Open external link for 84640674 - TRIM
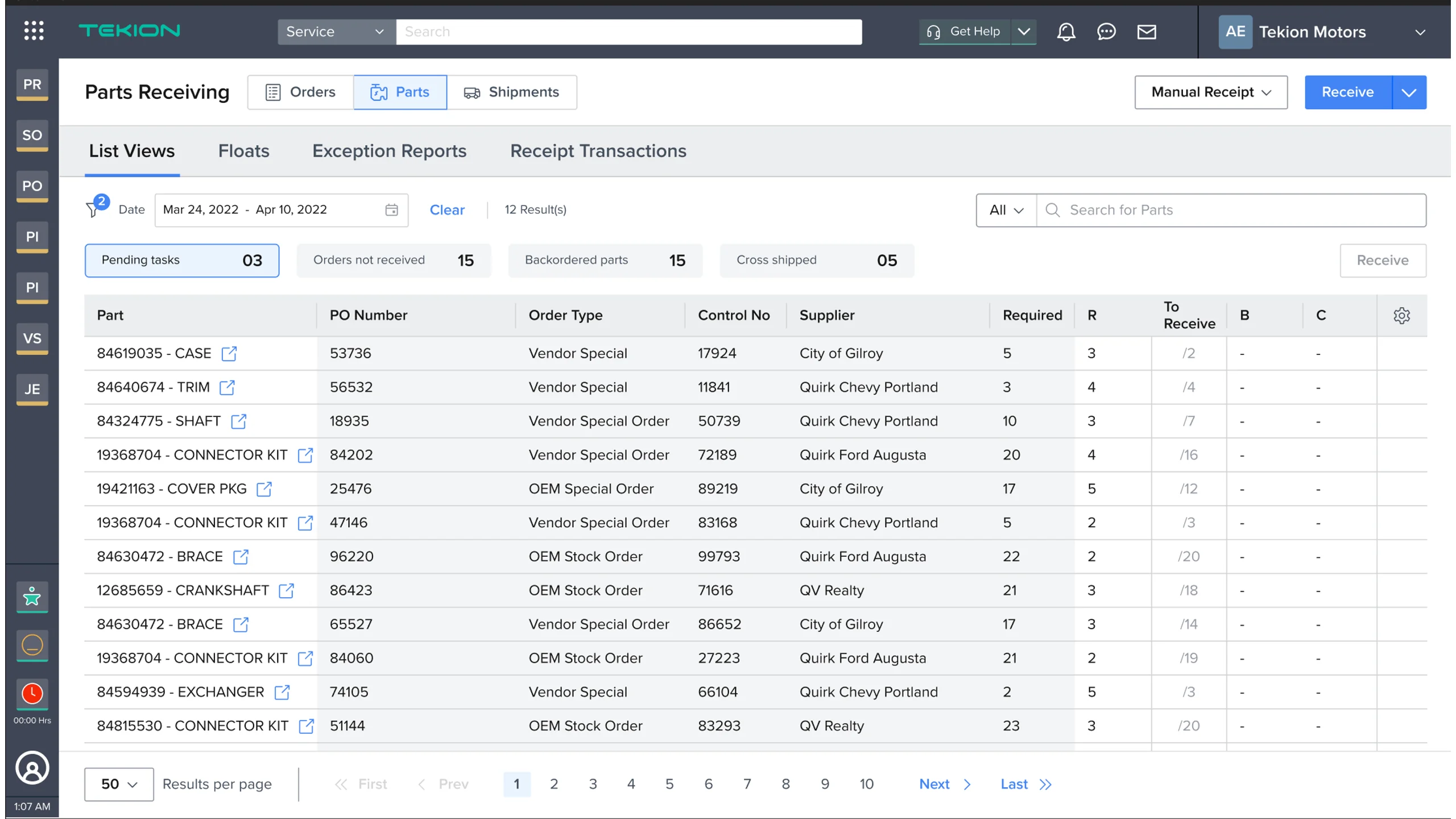 [227, 388]
